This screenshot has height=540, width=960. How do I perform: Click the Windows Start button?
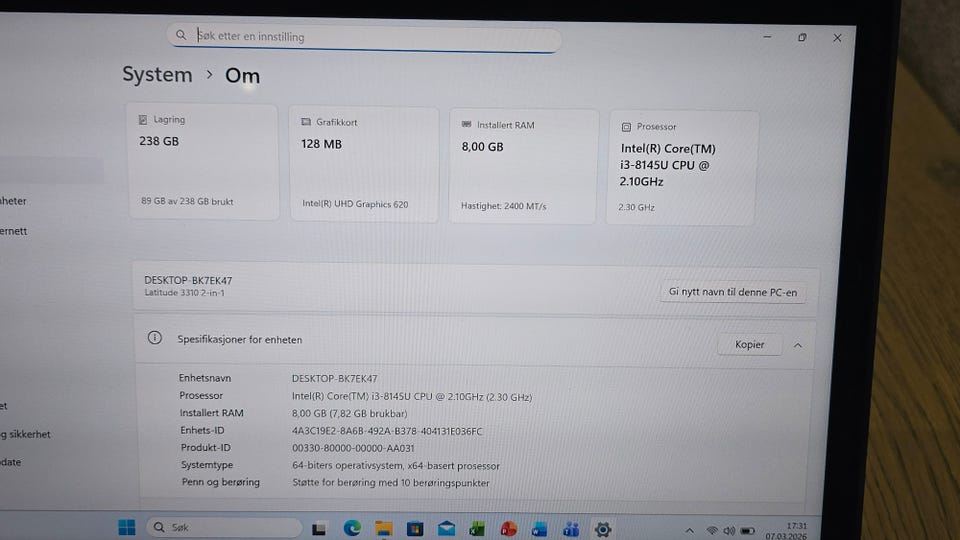point(127,527)
